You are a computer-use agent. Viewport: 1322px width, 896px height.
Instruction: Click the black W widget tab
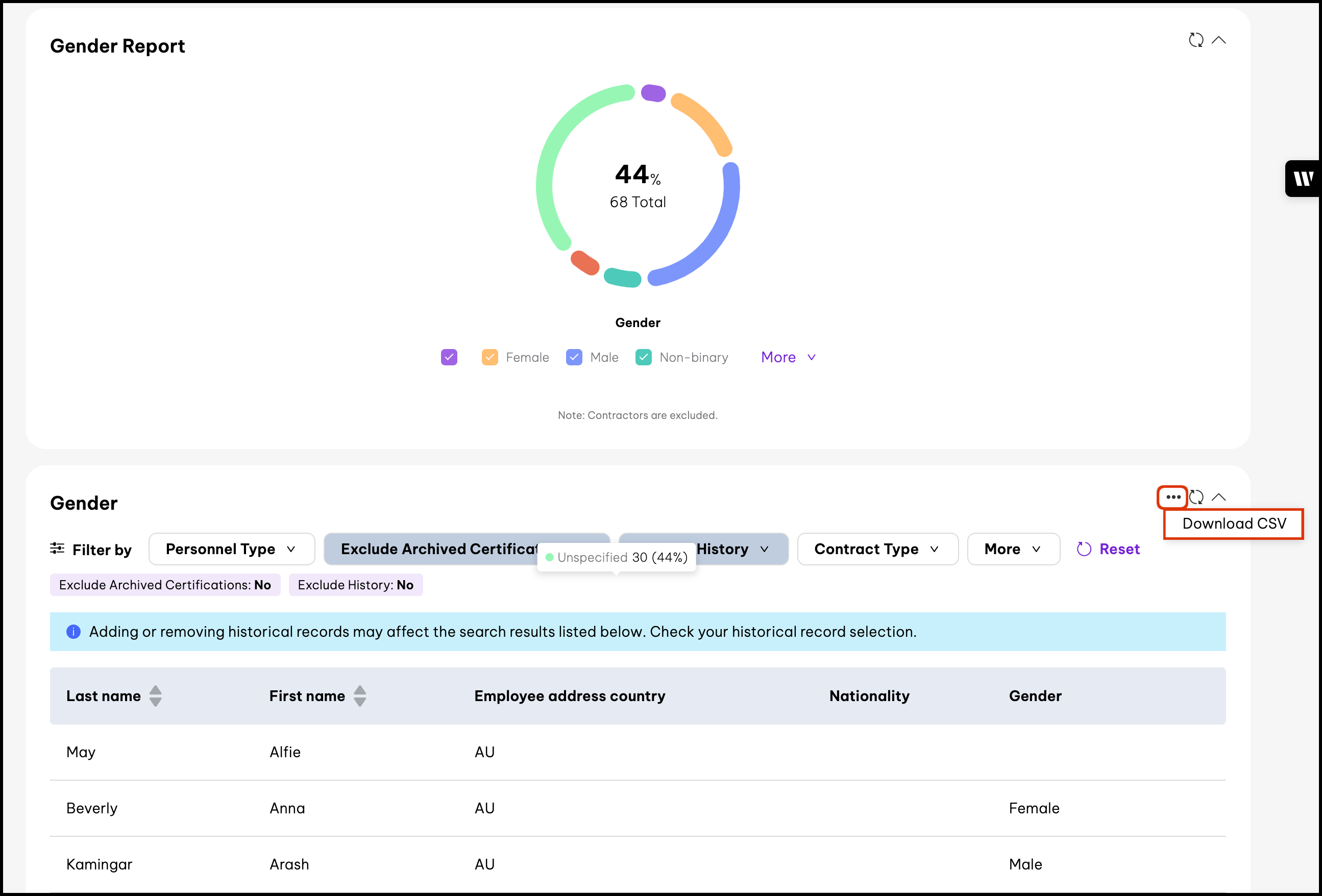pos(1303,179)
